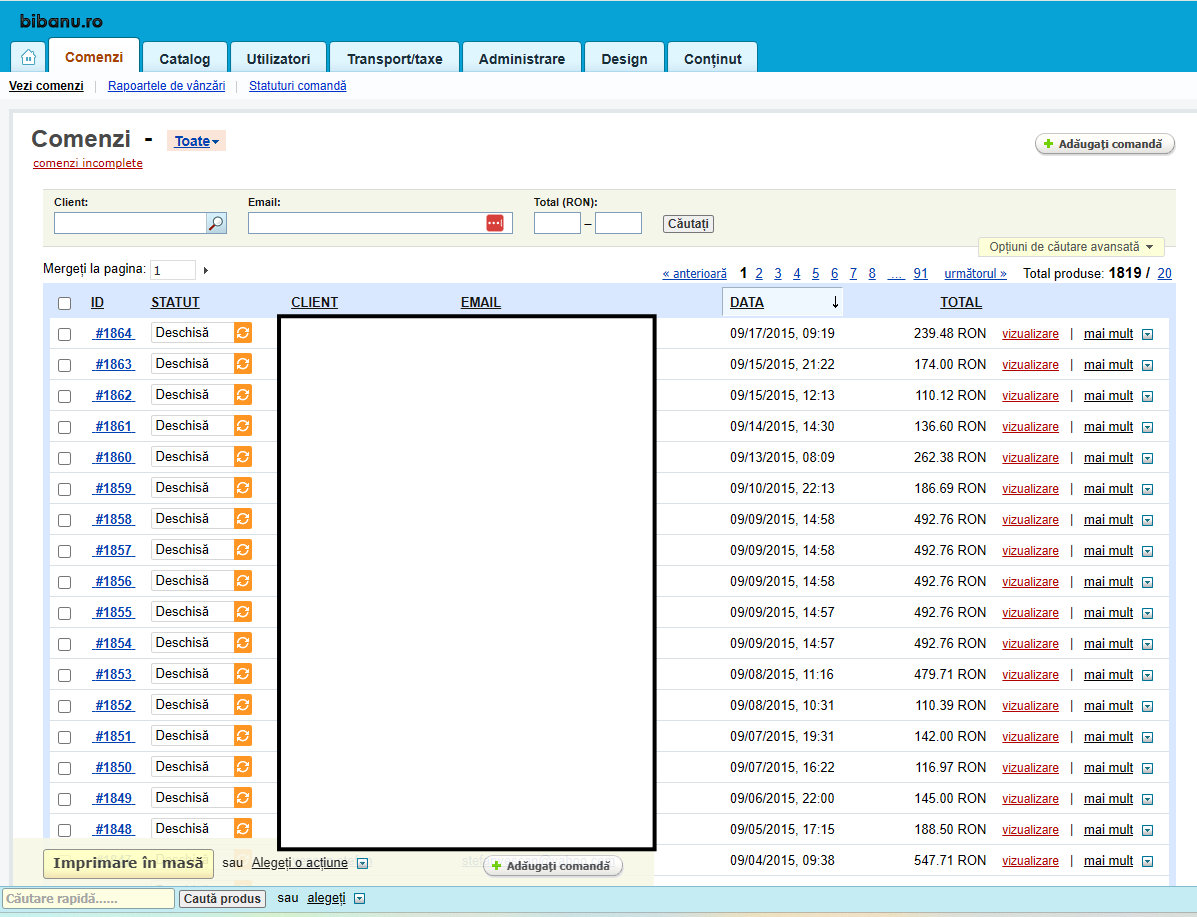
Task: Refresh status icon for order #1850
Action: 243,767
